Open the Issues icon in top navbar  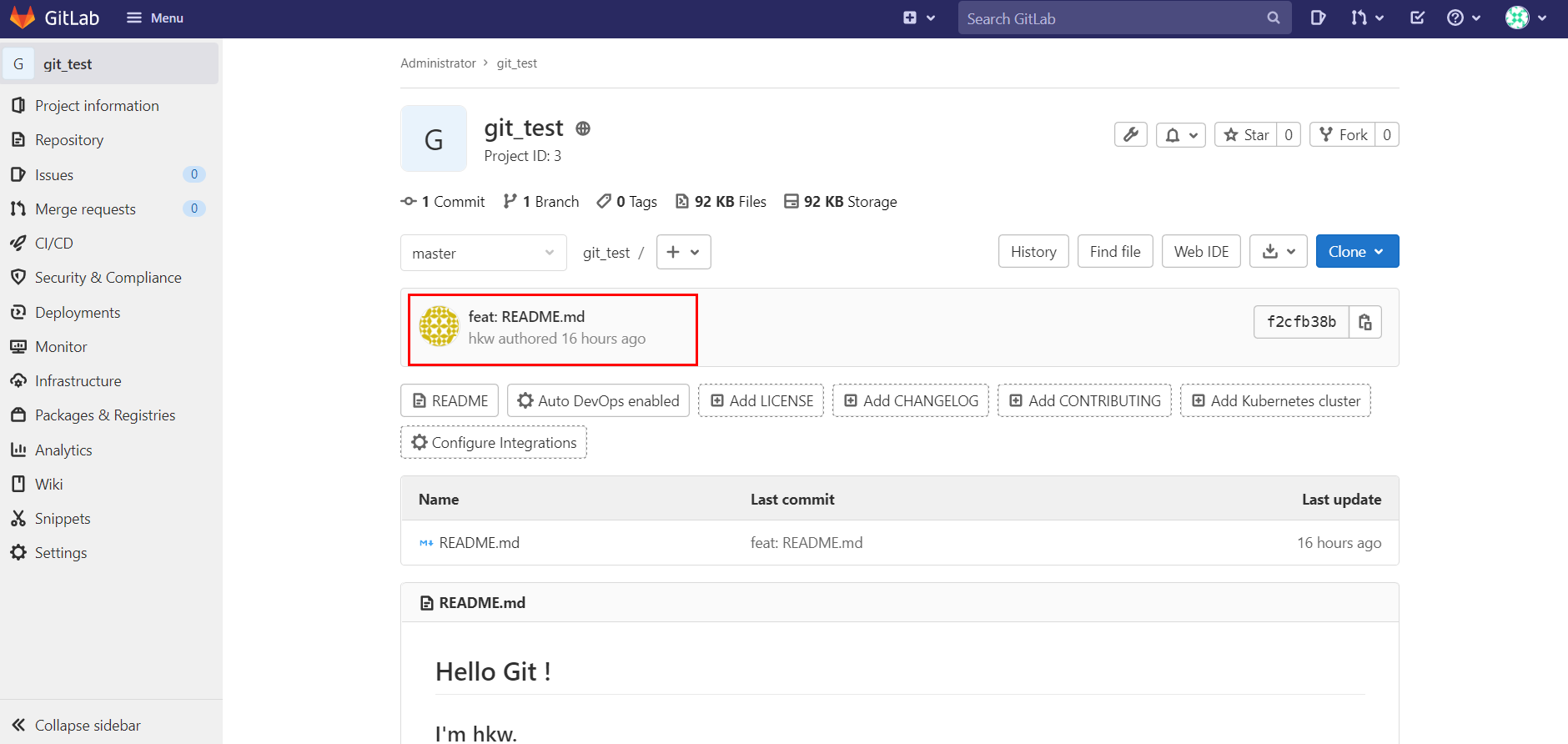[x=1318, y=18]
